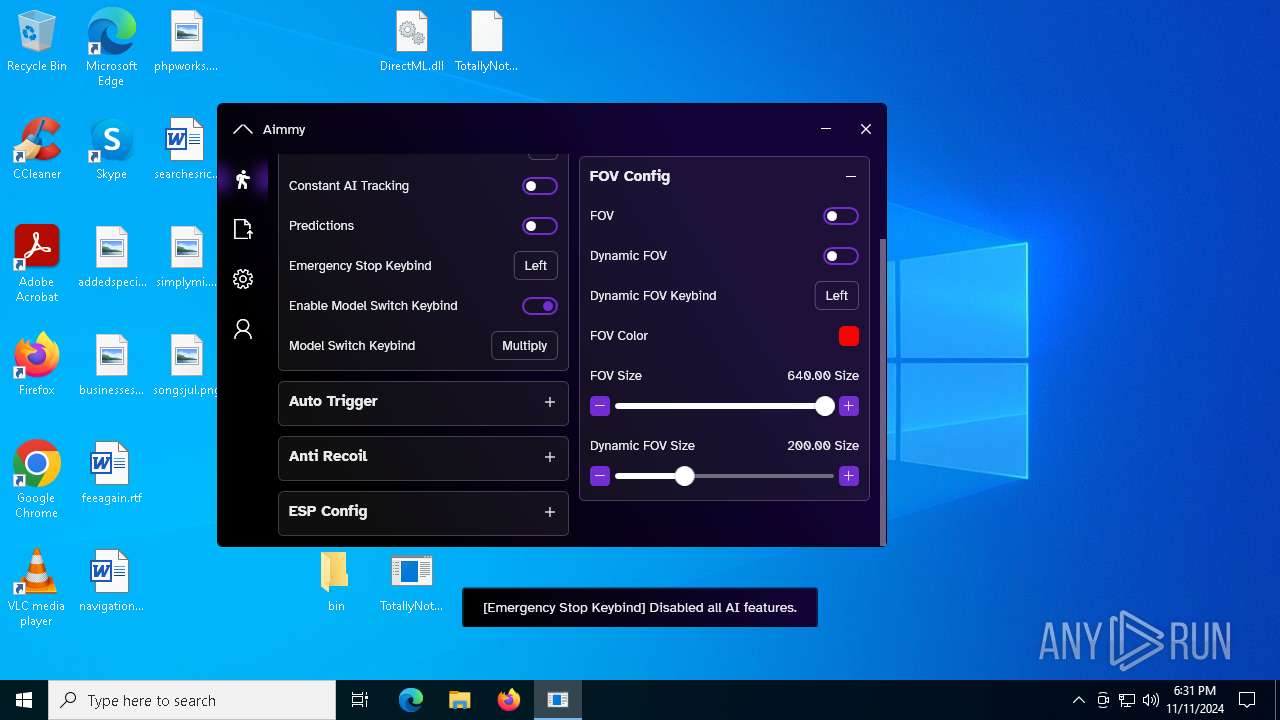Click the FOV Size slider handle
This screenshot has height=720, width=1280.
825,406
